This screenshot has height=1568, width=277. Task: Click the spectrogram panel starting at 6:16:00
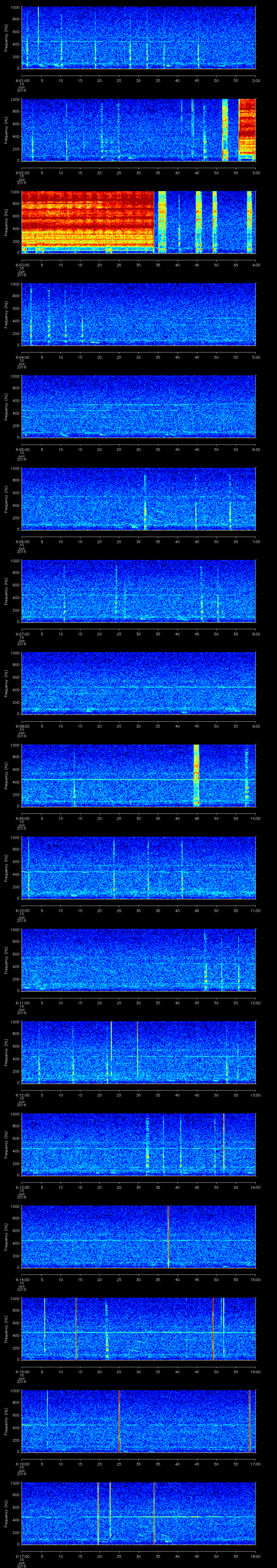click(139, 1421)
